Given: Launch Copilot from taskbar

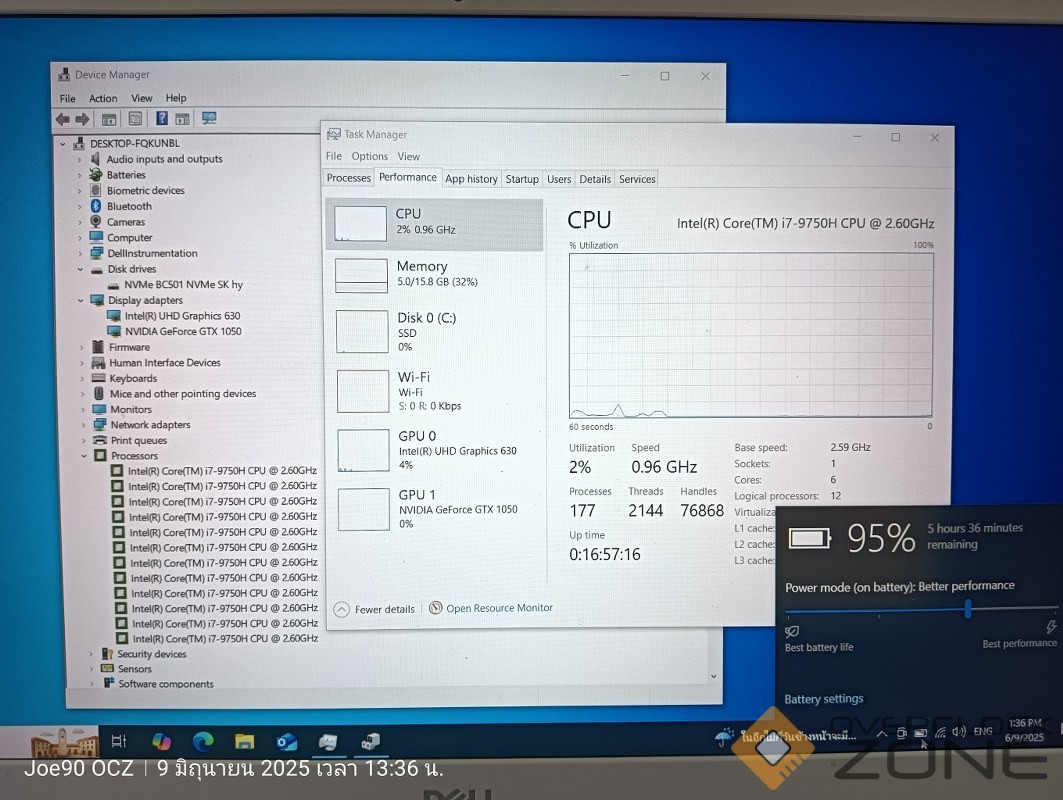Looking at the screenshot, I should (161, 741).
